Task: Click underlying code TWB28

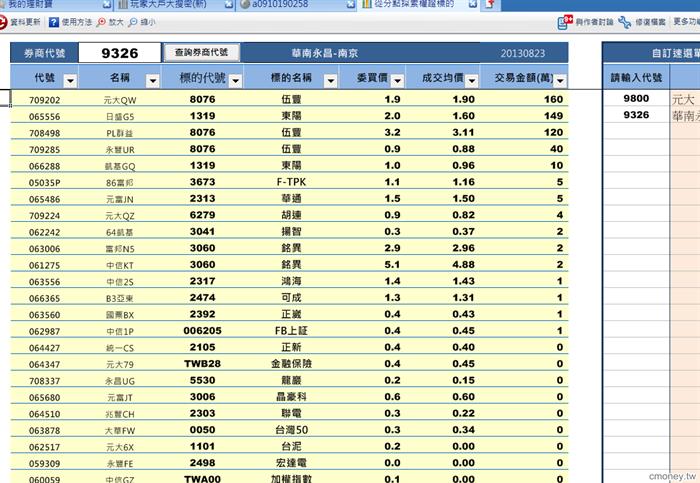Action: click(202, 364)
